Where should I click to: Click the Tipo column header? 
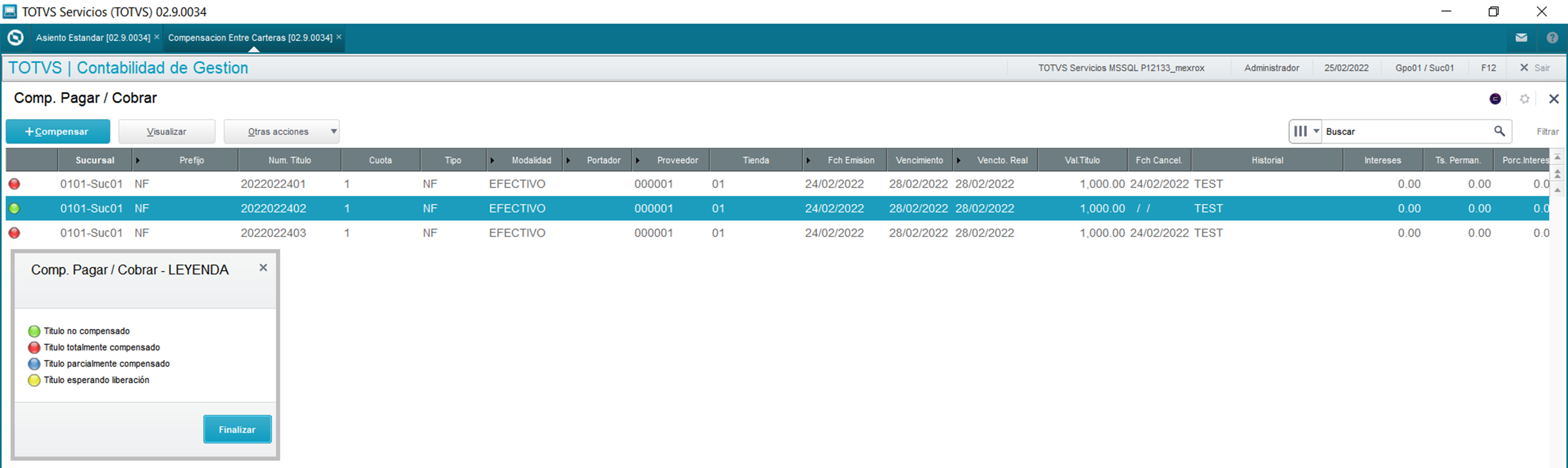click(x=453, y=160)
